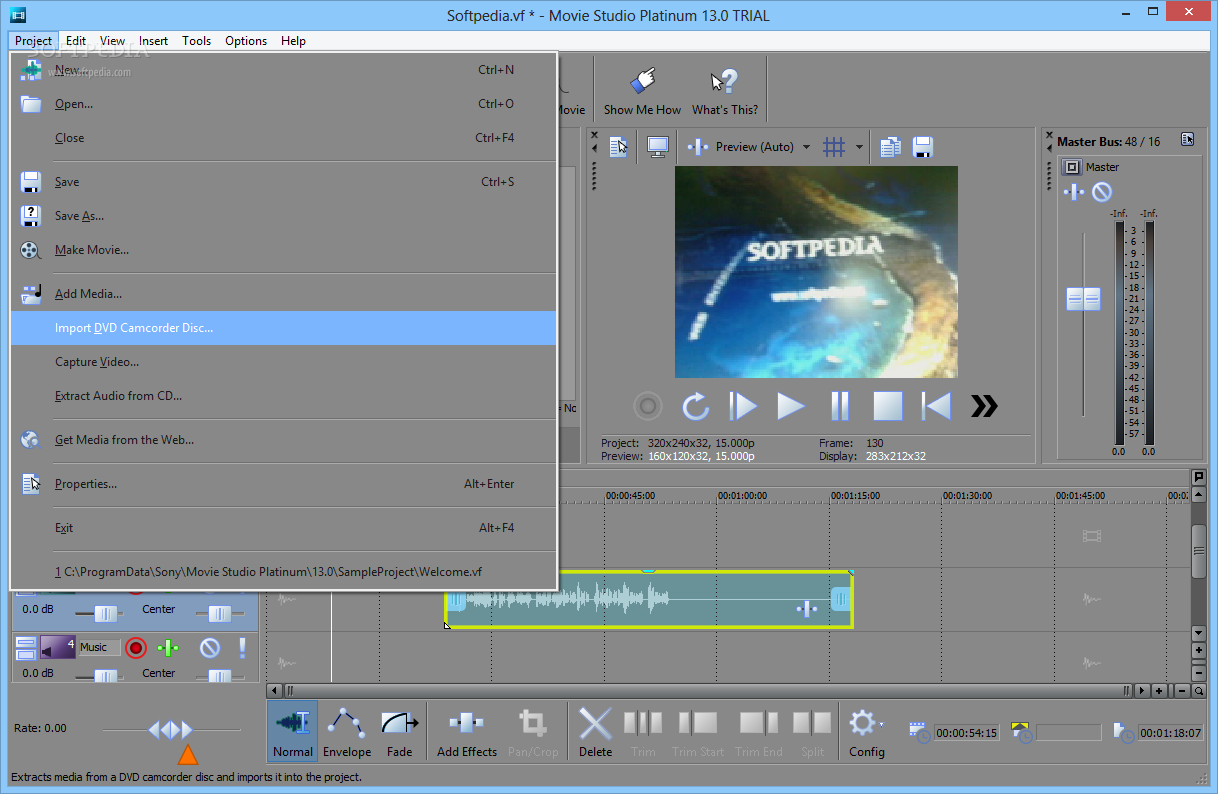
Task: Mute the Music track
Action: tap(209, 648)
